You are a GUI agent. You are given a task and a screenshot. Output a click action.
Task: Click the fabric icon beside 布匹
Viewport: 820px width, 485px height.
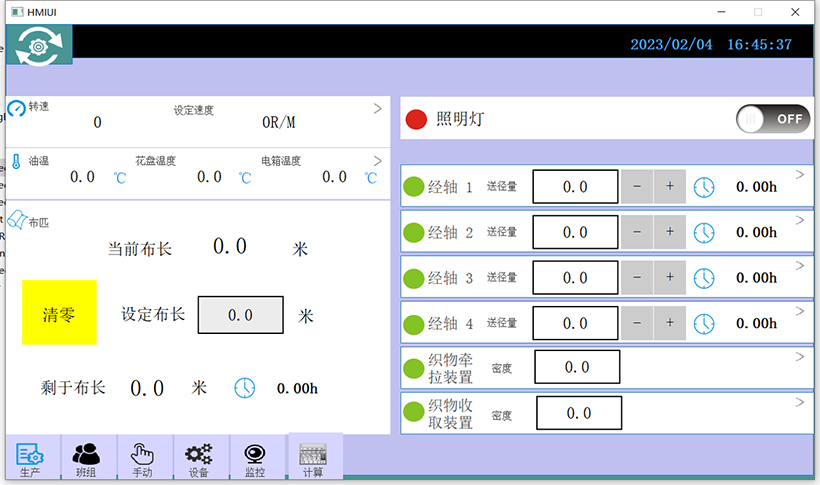tap(18, 219)
